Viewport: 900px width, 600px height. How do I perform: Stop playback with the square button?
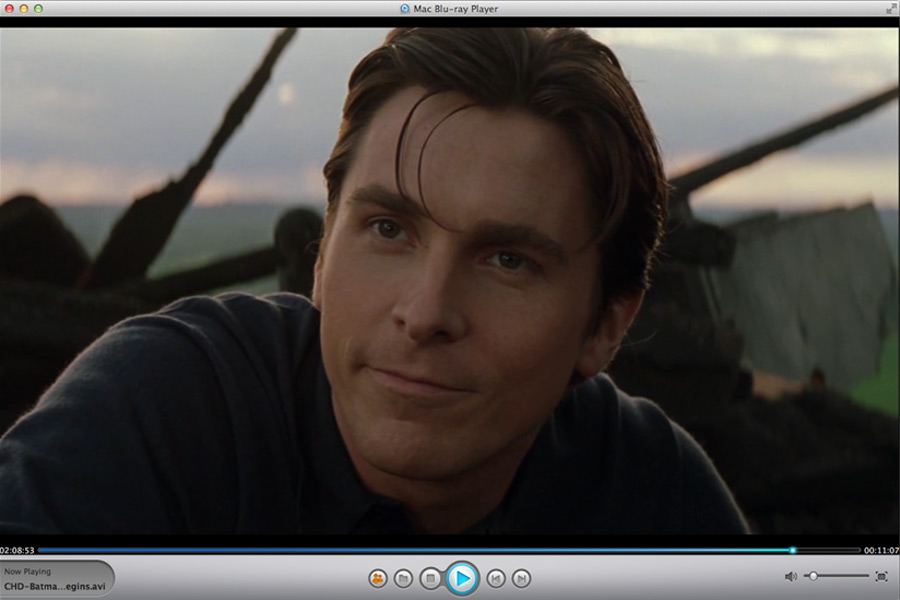430,578
